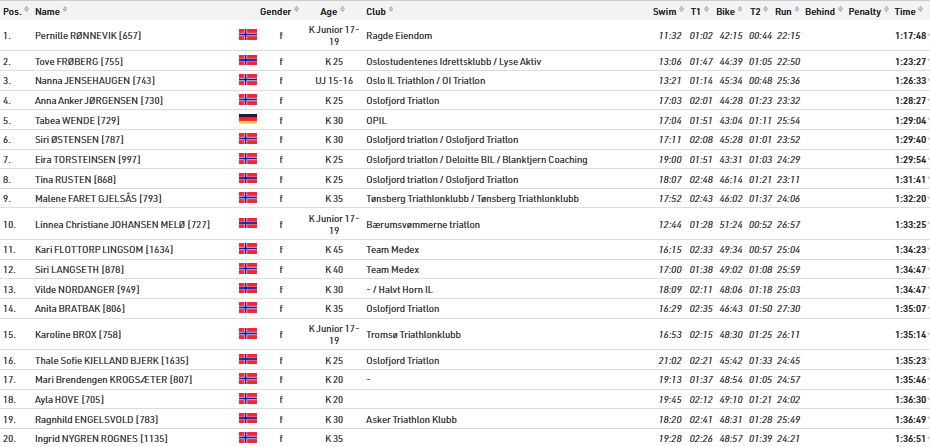Sort by Bike split time header

[x=725, y=12]
